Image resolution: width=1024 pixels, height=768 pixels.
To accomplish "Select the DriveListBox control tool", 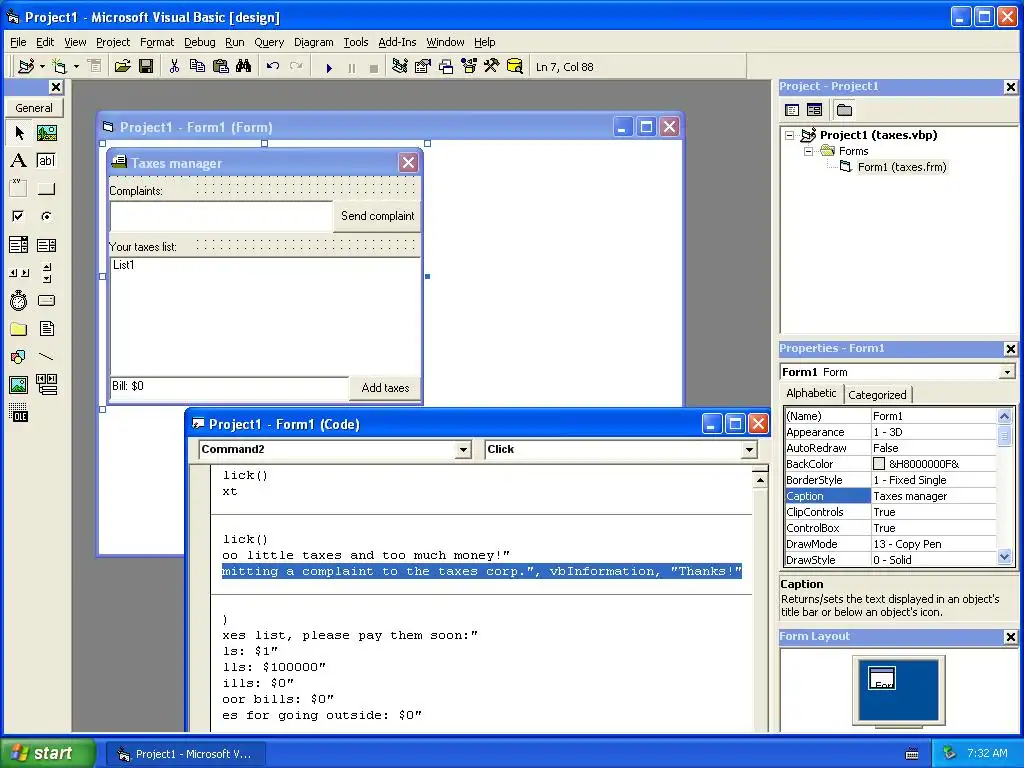I will pyautogui.click(x=46, y=300).
